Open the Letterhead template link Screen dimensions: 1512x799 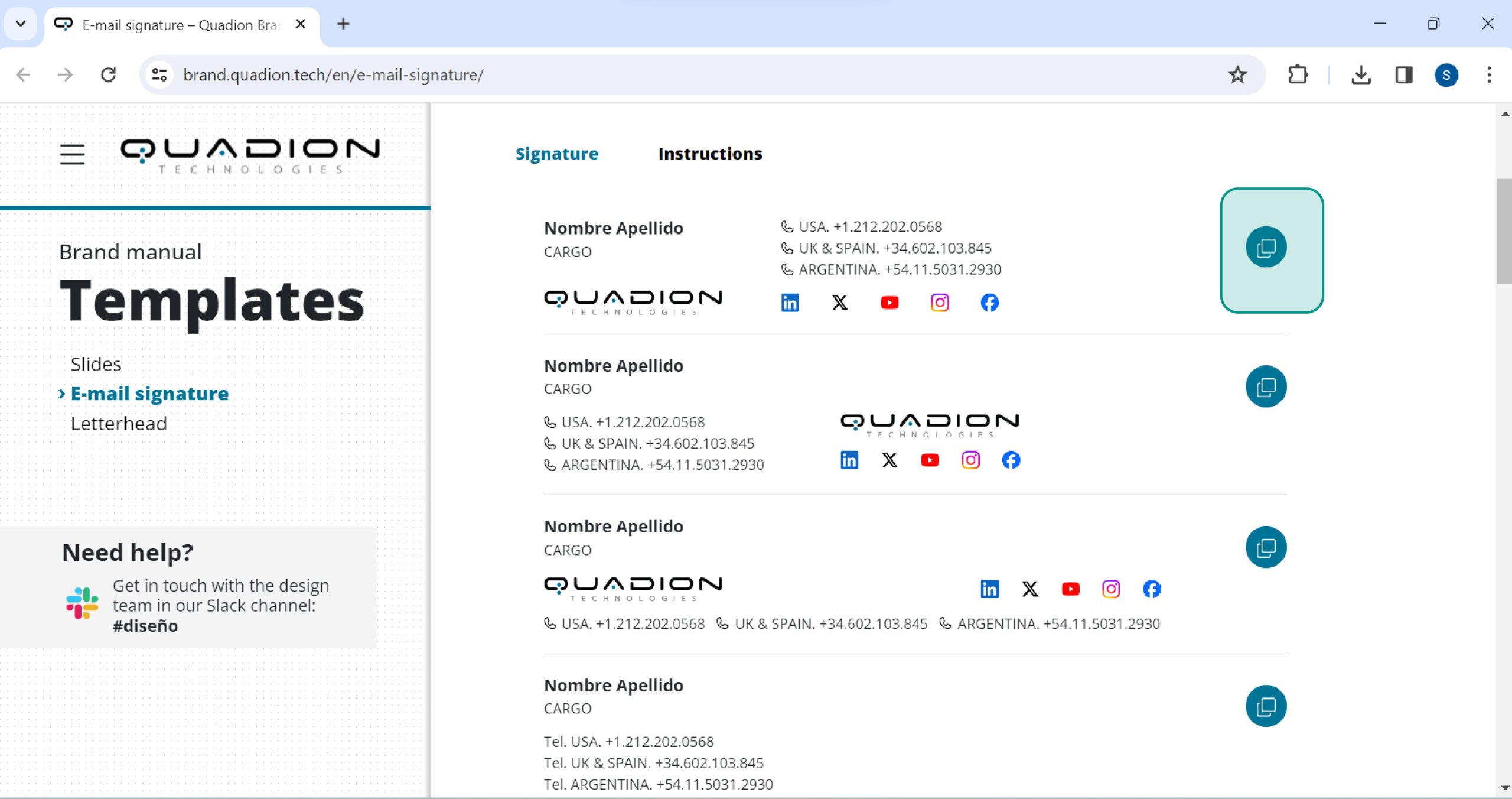point(119,424)
